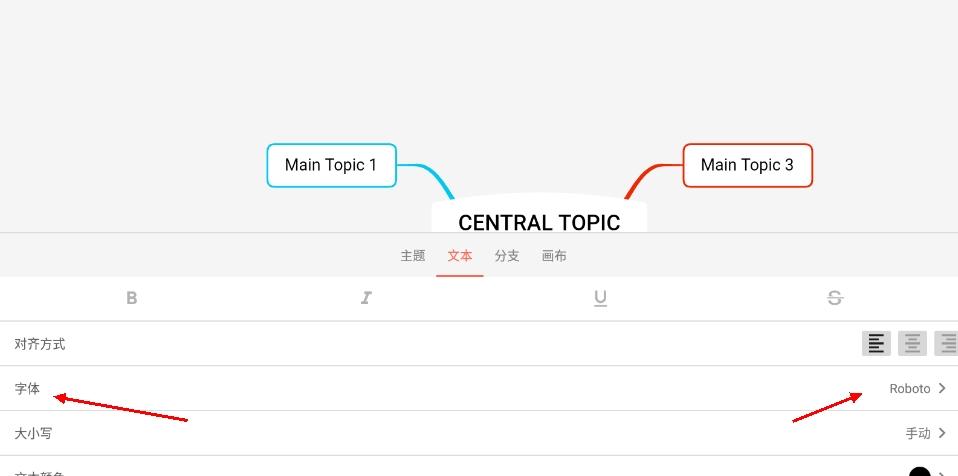Toggle italic text formatting
The width and height of the screenshot is (958, 476).
(366, 298)
